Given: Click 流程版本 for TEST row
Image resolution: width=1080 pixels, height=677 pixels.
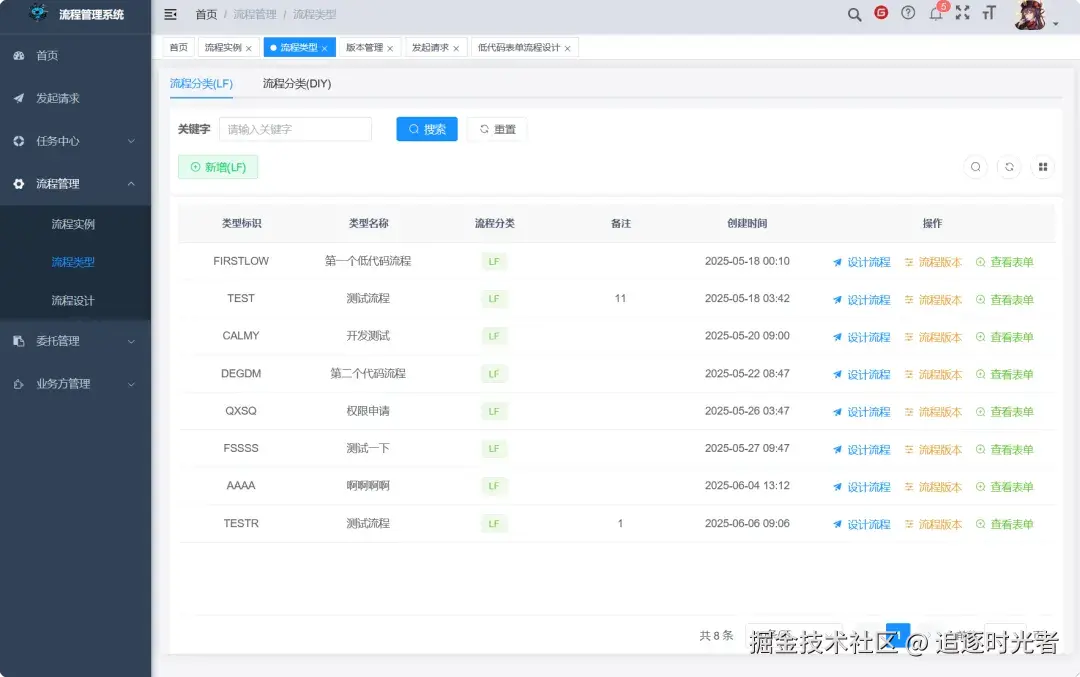Looking at the screenshot, I should click(x=933, y=300).
